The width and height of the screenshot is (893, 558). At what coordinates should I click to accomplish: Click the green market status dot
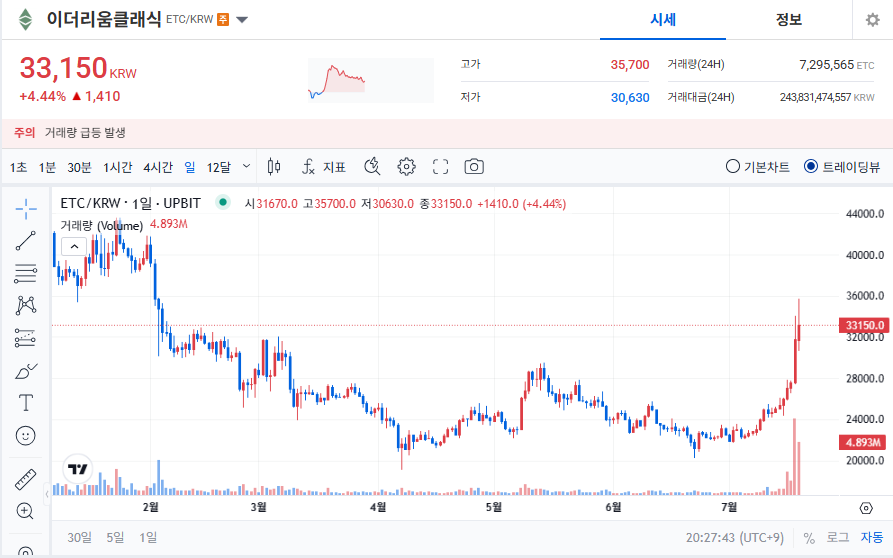pos(223,202)
